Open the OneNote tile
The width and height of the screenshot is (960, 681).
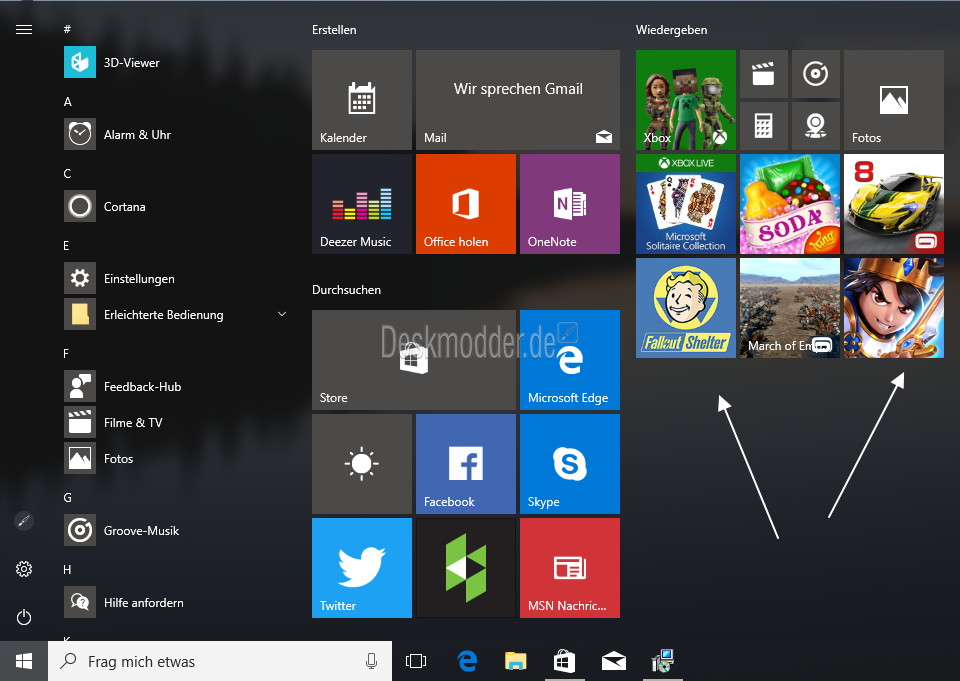(570, 204)
